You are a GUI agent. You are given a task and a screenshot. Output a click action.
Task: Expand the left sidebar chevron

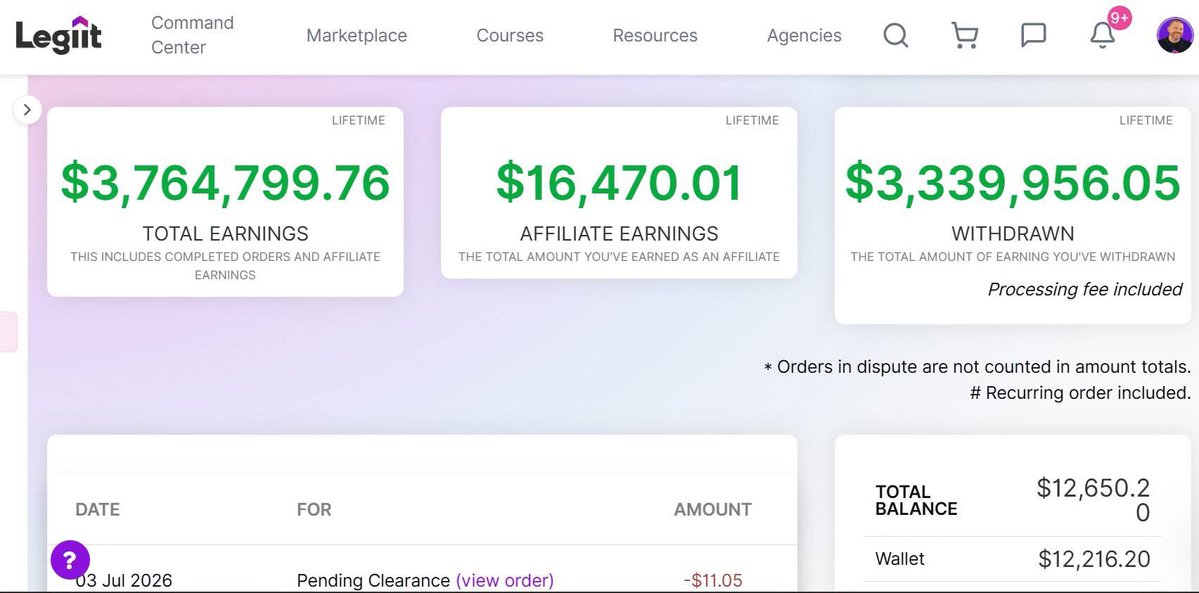point(28,110)
